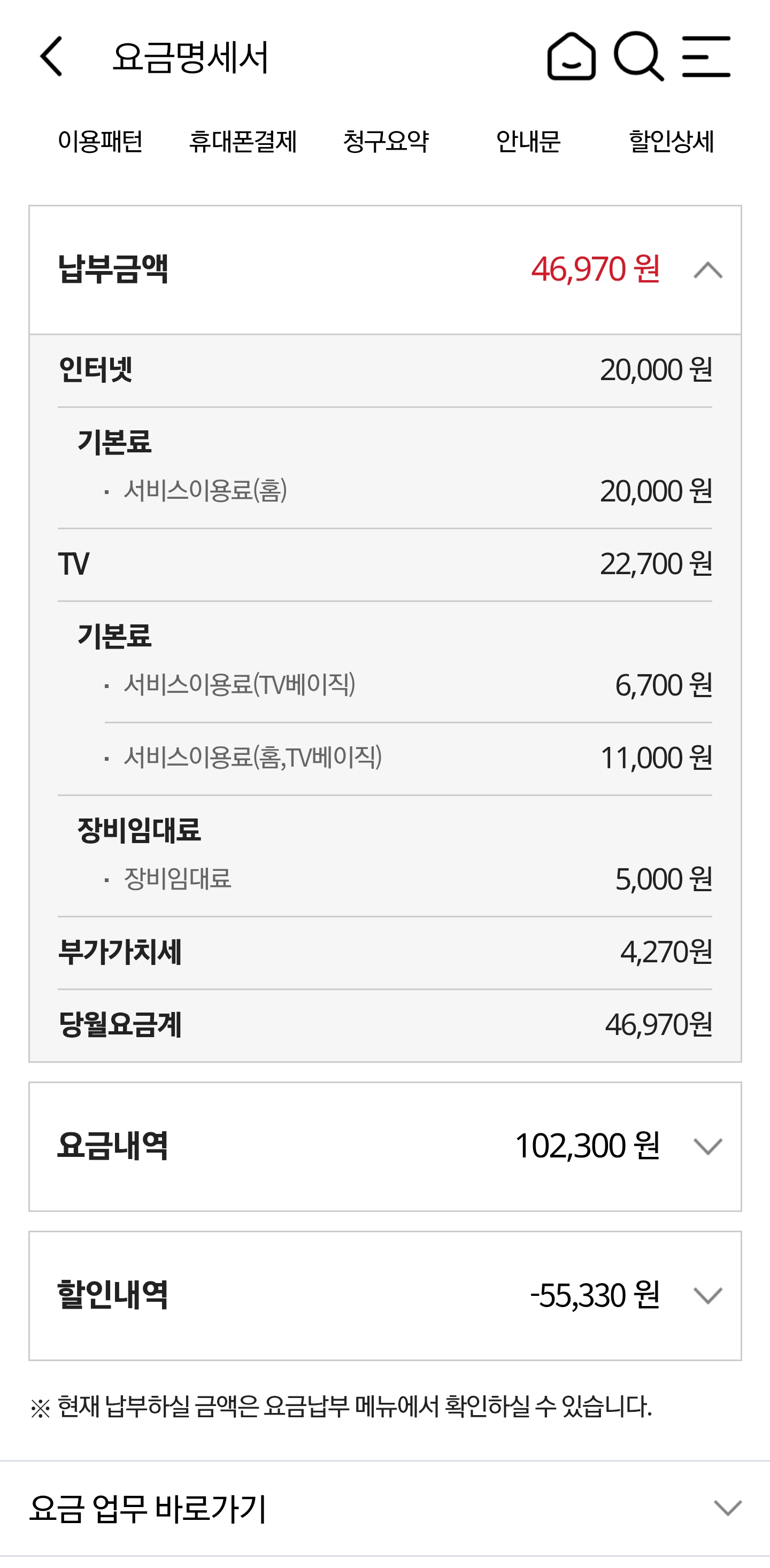Viewport: 770px width, 1568px height.
Task: Tap the 요금내역 102,300 원 amount
Action: [587, 1146]
